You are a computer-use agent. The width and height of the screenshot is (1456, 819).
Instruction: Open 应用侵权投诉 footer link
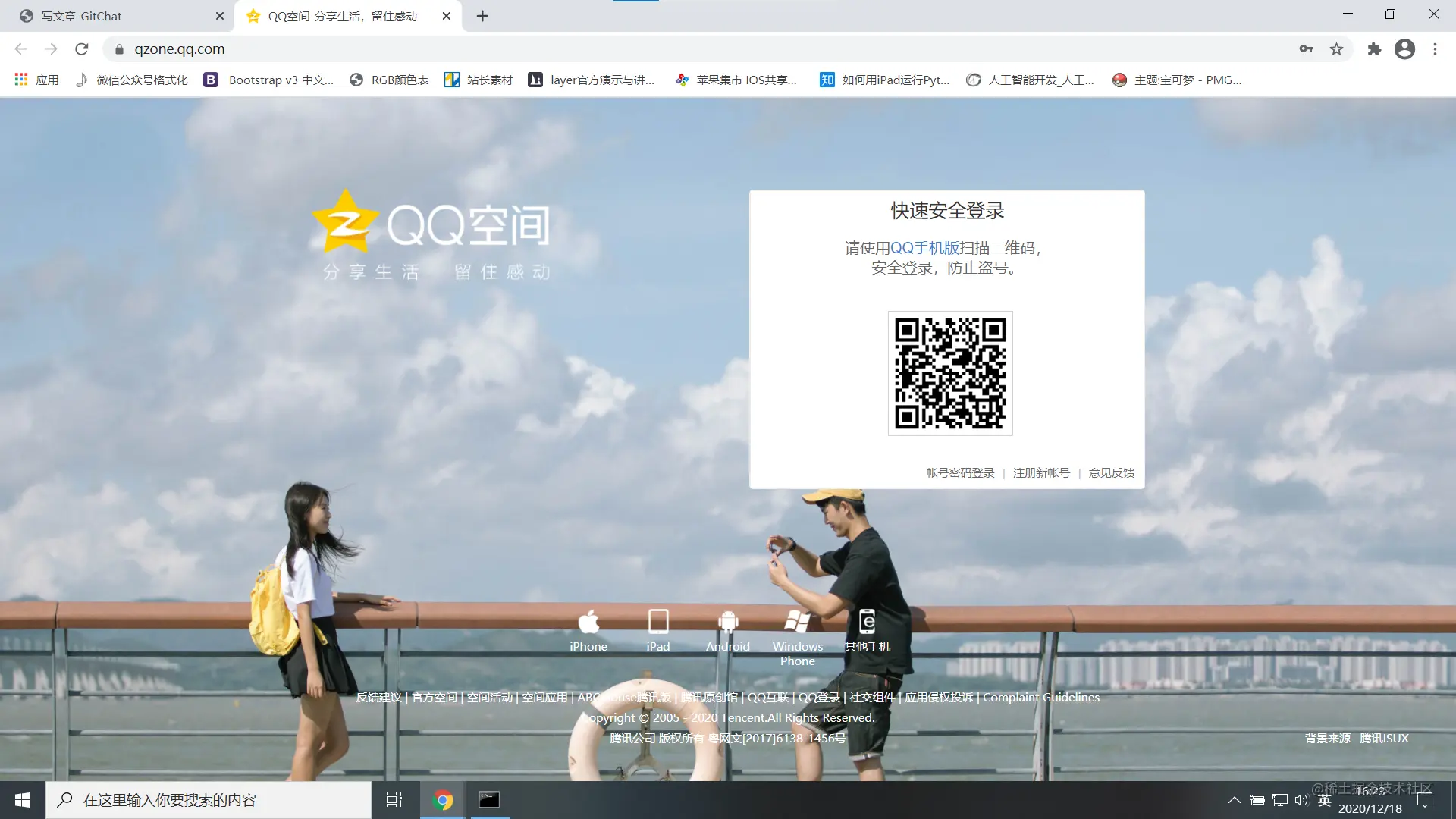click(939, 698)
